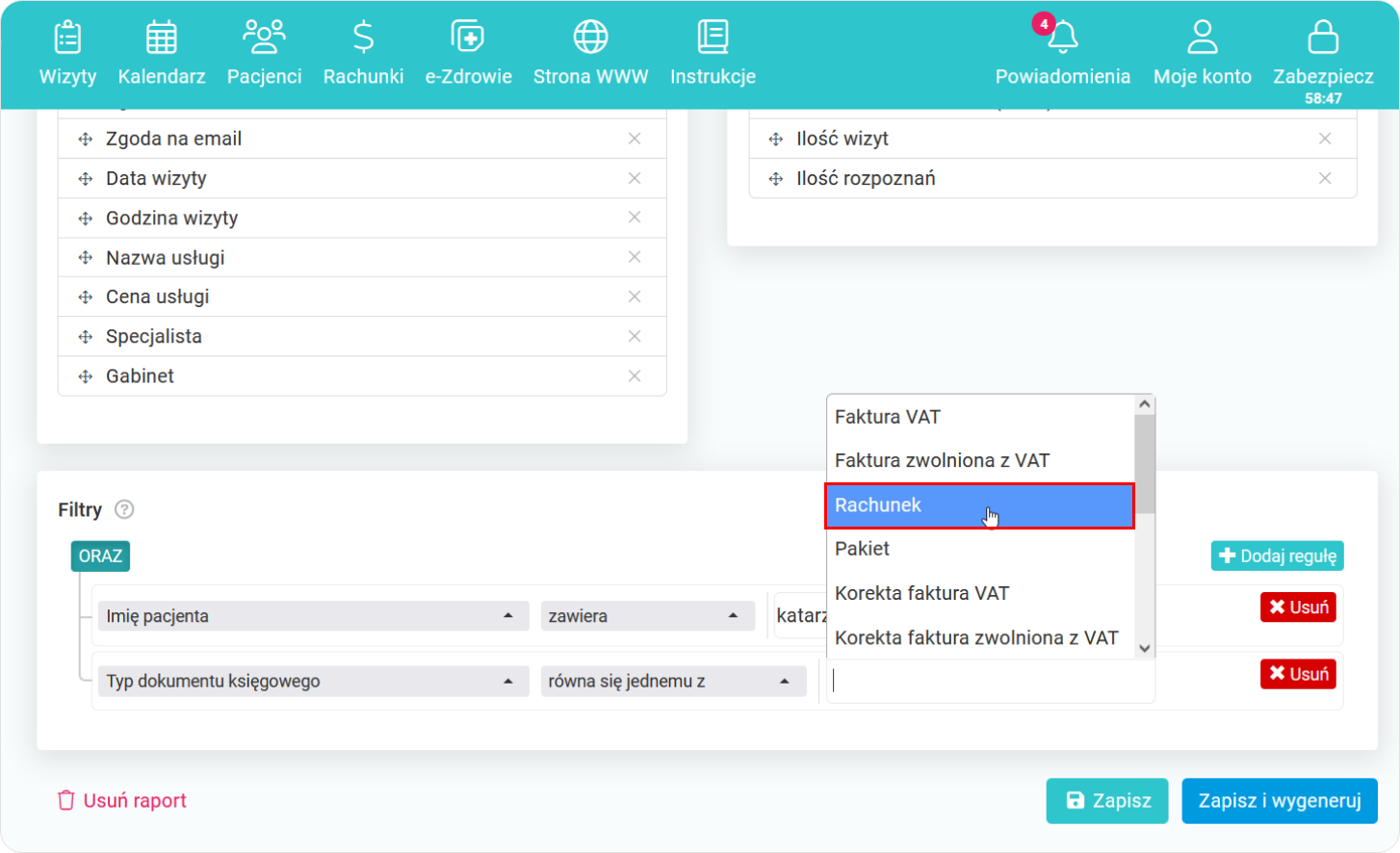The image size is (1400, 853).
Task: Remove the Ilość rozpoznań item
Action: (x=1325, y=178)
